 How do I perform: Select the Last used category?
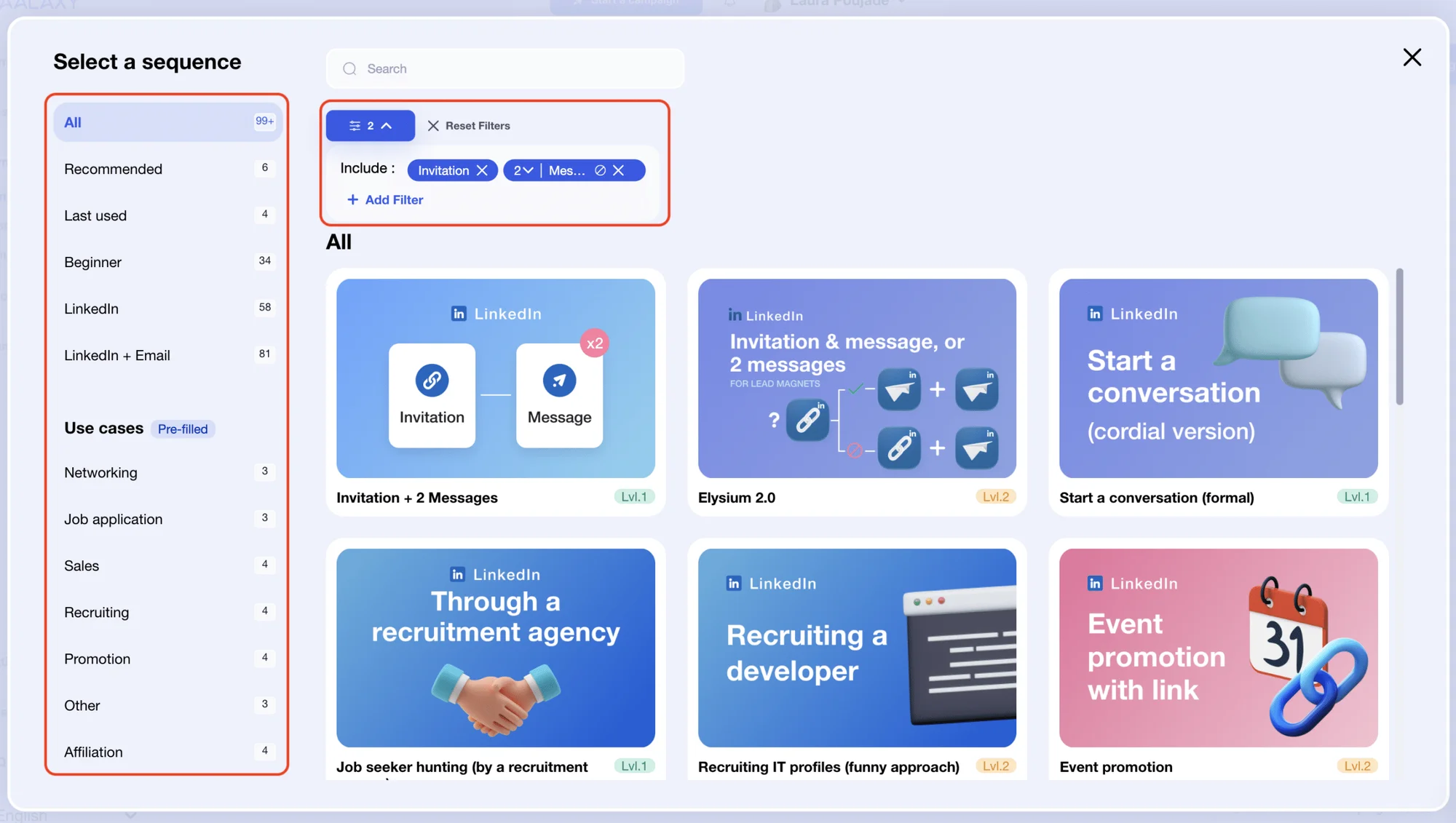pyautogui.click(x=167, y=215)
